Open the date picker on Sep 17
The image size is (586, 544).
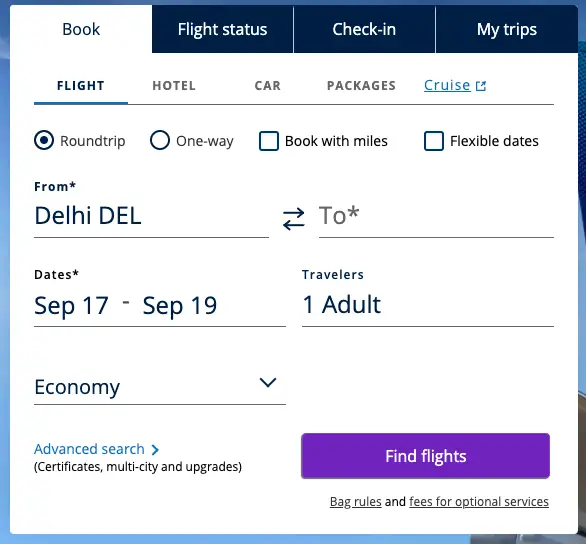click(71, 306)
